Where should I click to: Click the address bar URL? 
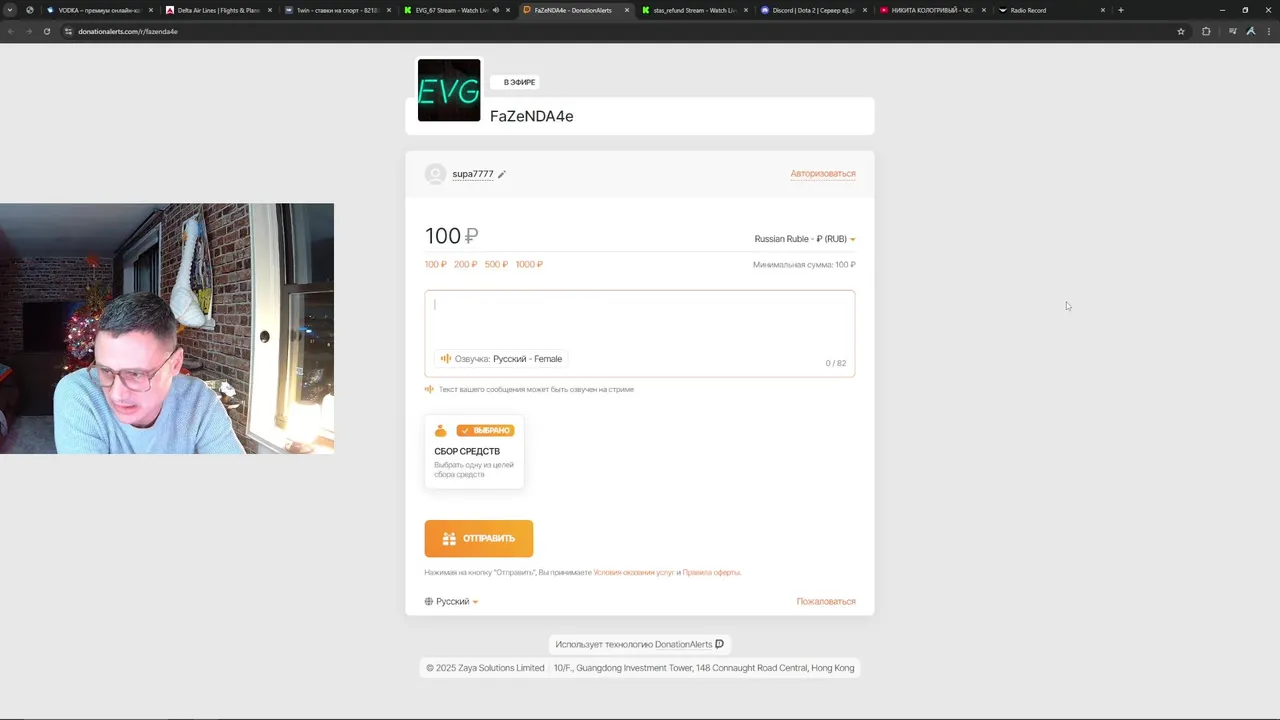128,31
